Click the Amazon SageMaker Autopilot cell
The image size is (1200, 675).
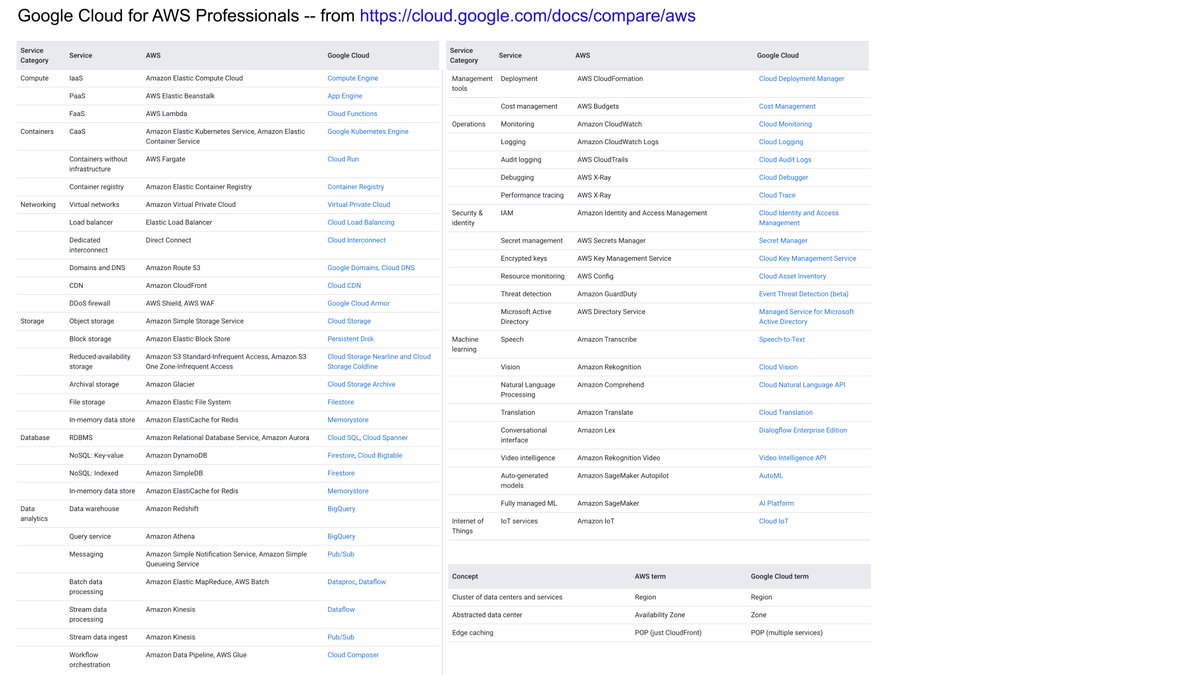[625, 476]
